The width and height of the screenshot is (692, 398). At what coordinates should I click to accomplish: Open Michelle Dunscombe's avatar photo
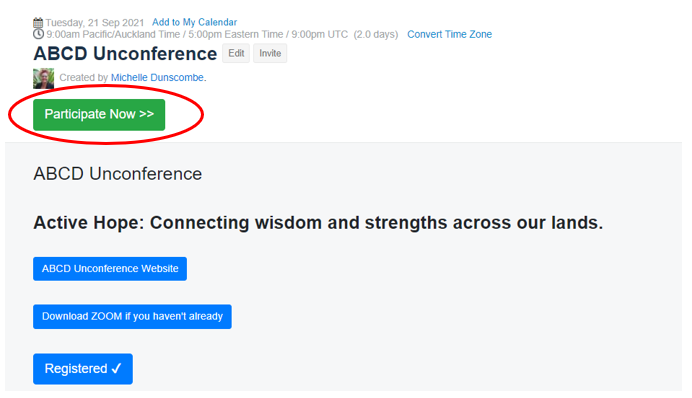pyautogui.click(x=44, y=79)
